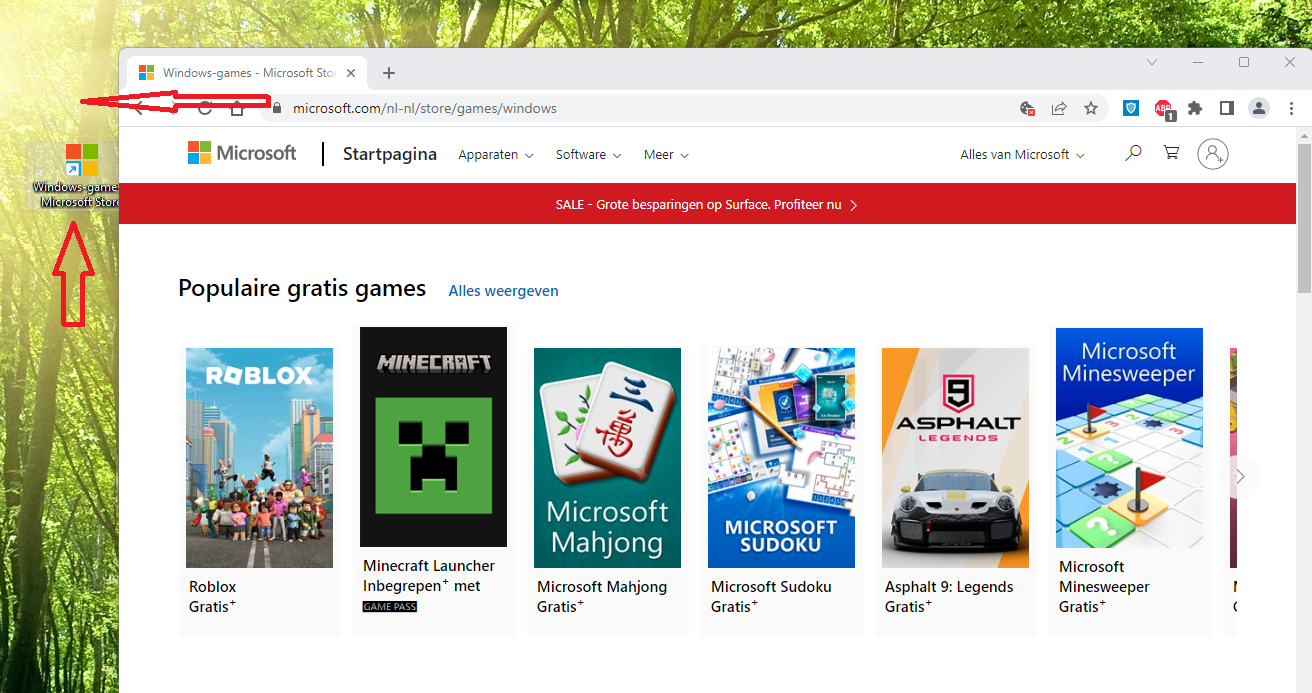Click the Microsoft Minesweeper title text
This screenshot has width=1312, height=693.
(x=1104, y=577)
